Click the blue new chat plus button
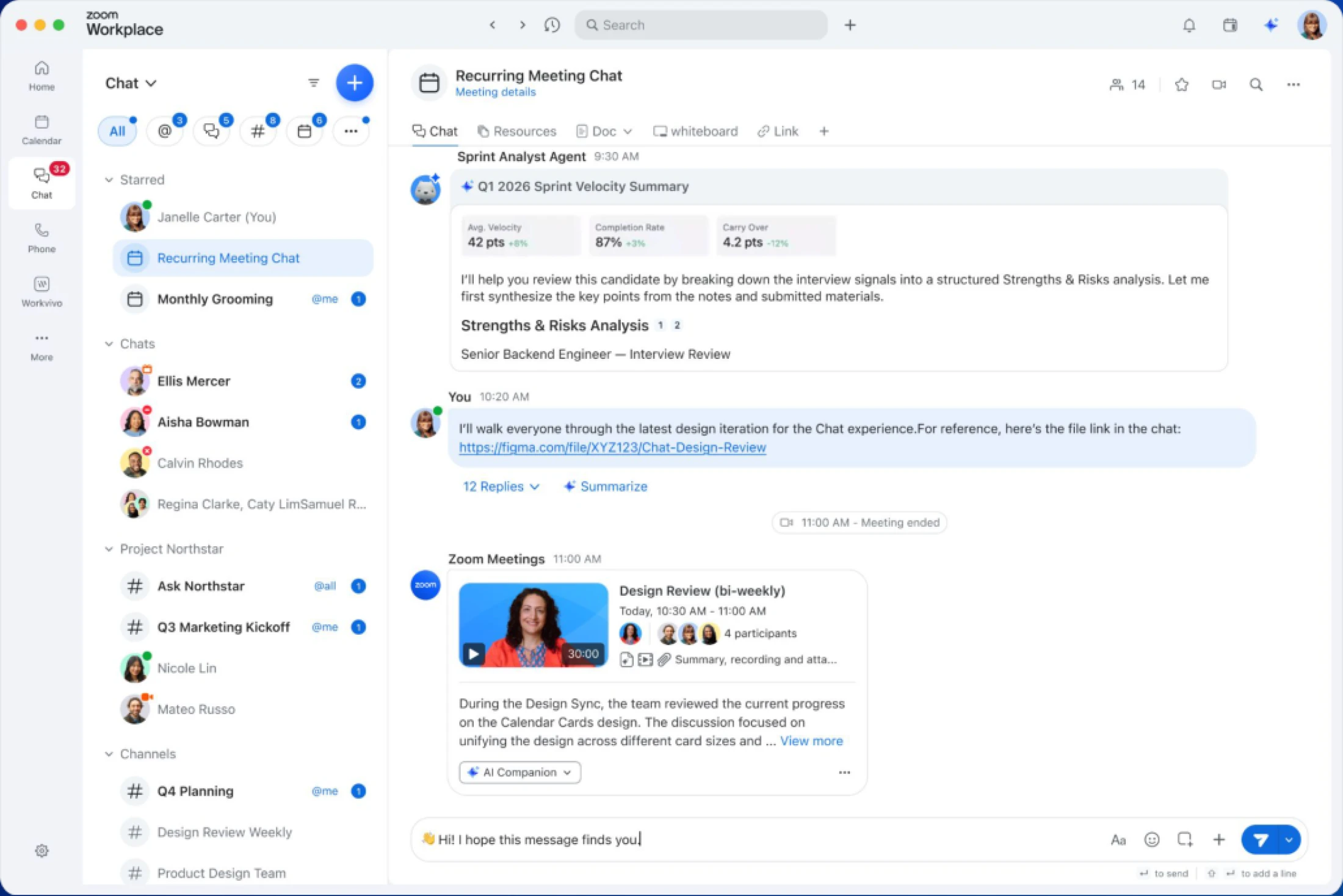This screenshot has height=896, width=1343. (354, 83)
